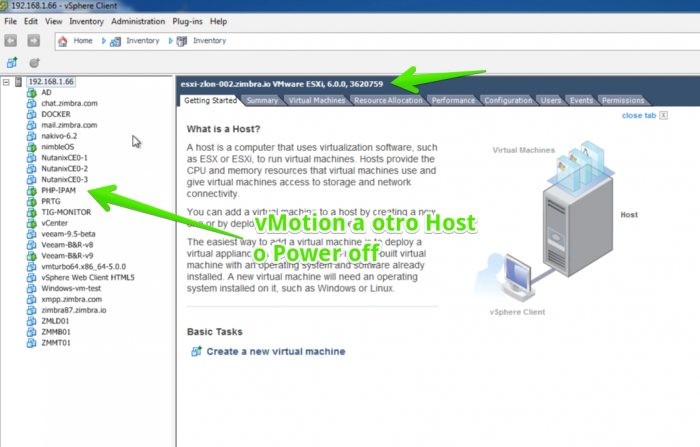Open the Help menu
Screen dimensions: 700x447
pyautogui.click(x=218, y=21)
